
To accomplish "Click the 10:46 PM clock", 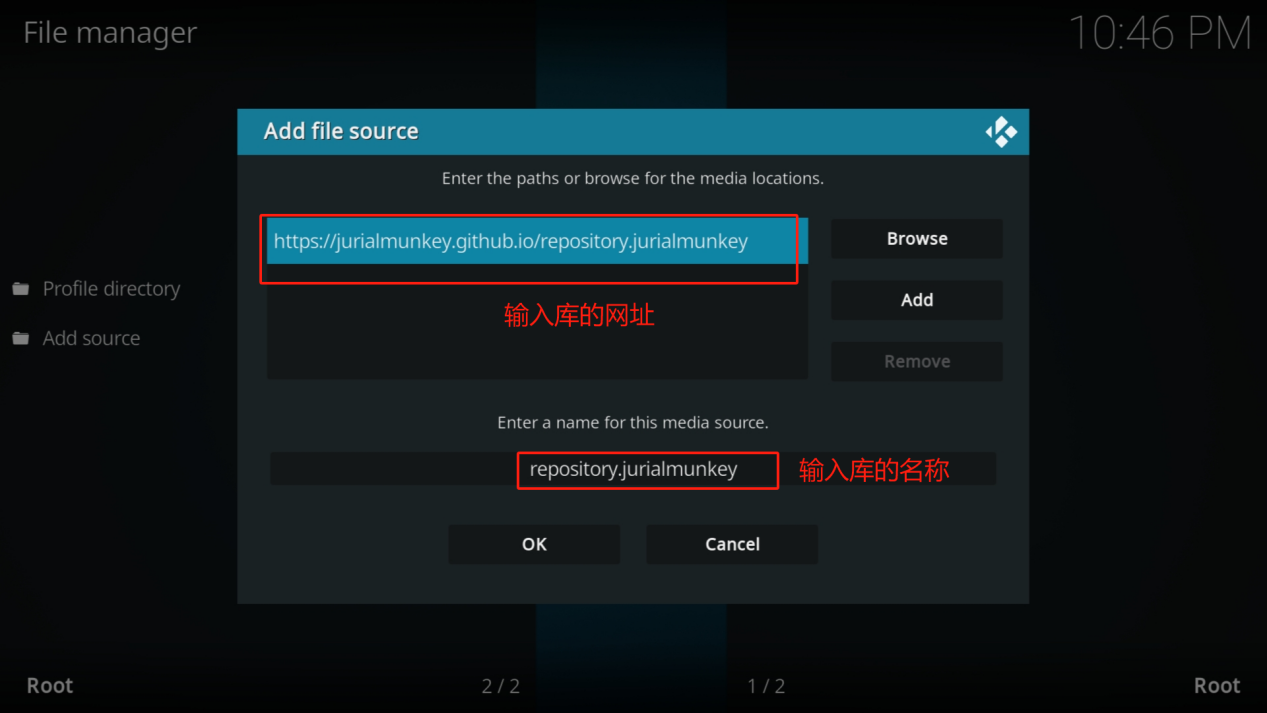I will click(x=1160, y=34).
